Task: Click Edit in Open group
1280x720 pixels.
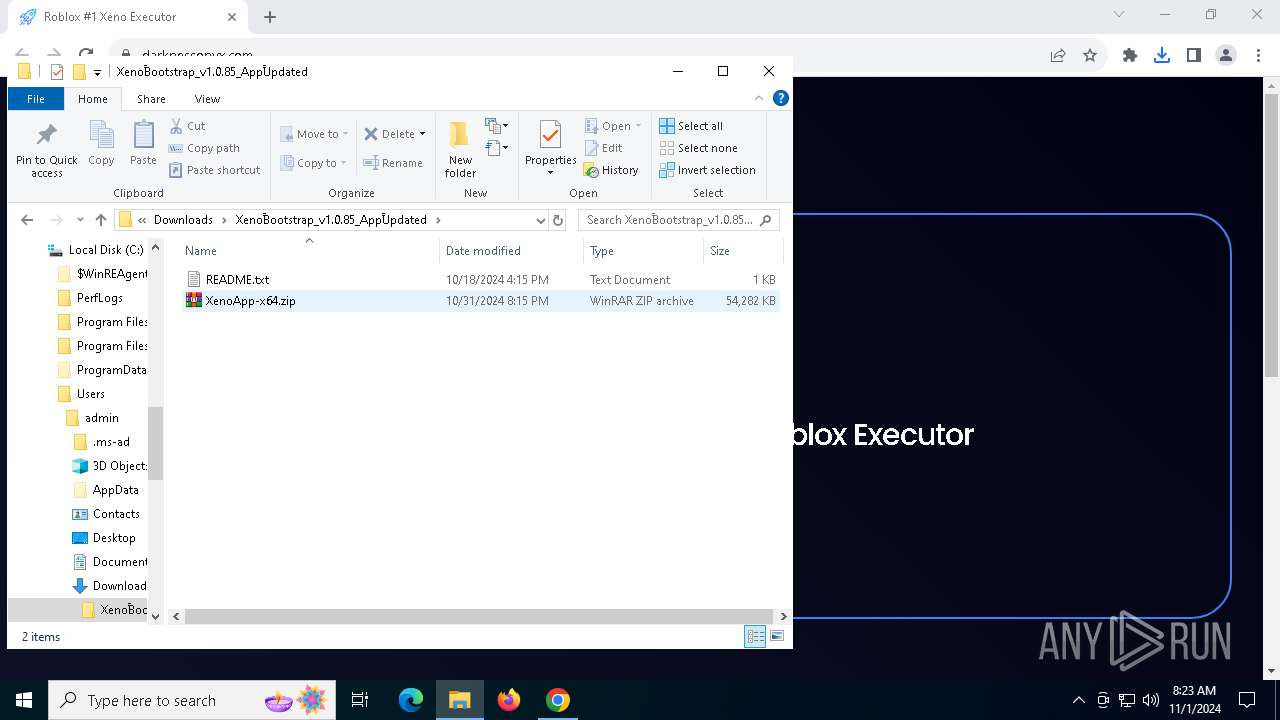Action: tap(603, 148)
